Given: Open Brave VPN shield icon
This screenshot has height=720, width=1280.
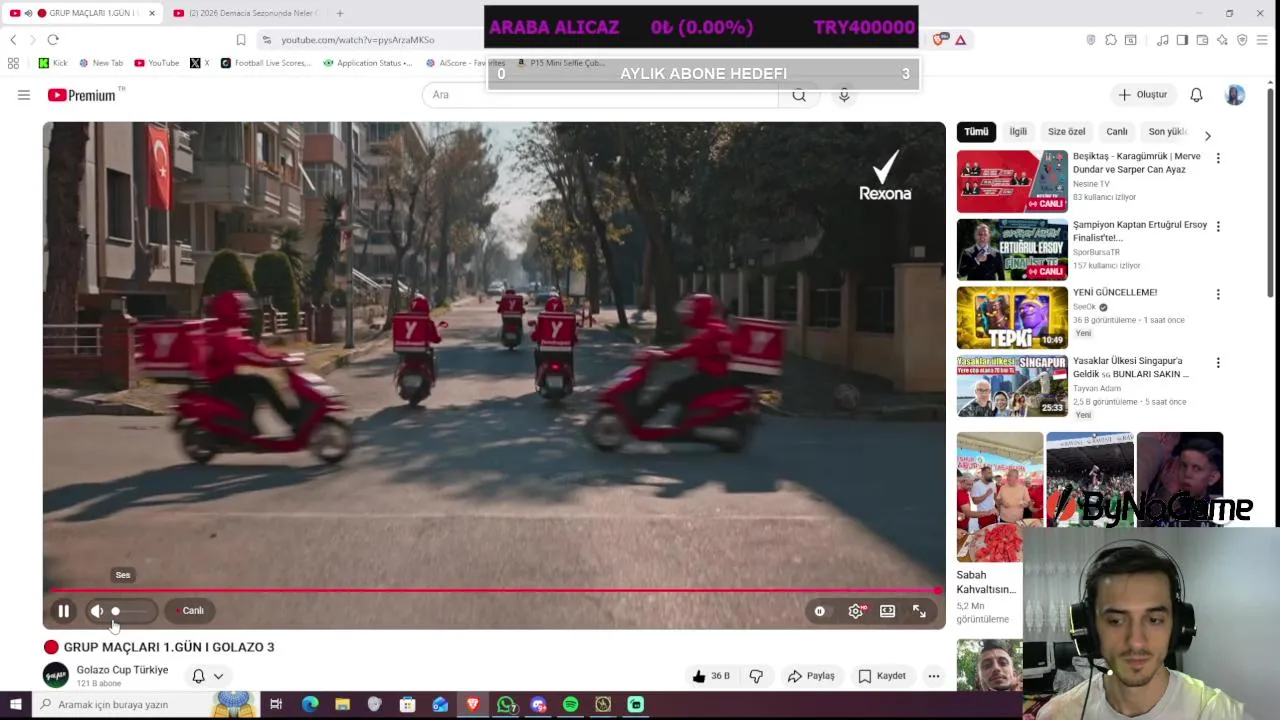Looking at the screenshot, I should click(1242, 40).
